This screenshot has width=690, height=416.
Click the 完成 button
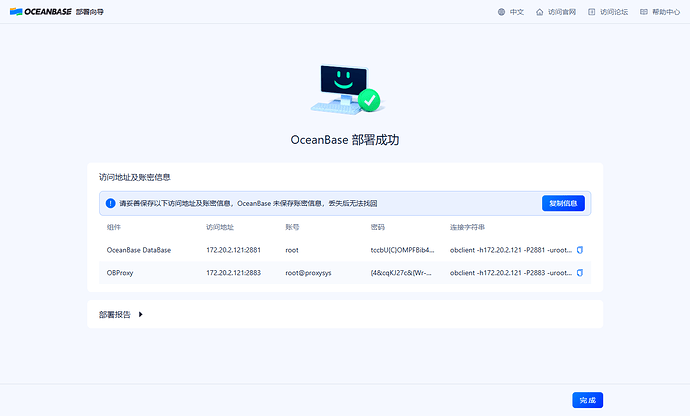coord(587,400)
